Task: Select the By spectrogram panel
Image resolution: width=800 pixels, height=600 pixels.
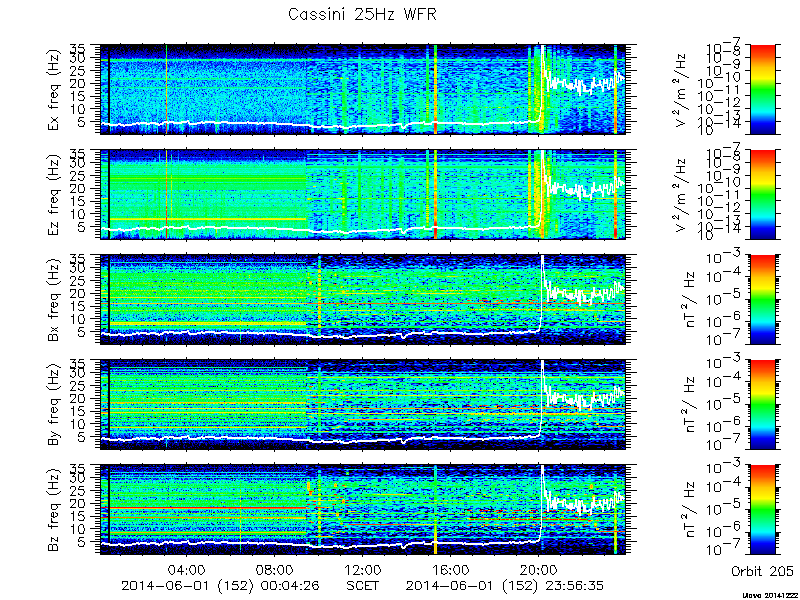Action: 362,405
